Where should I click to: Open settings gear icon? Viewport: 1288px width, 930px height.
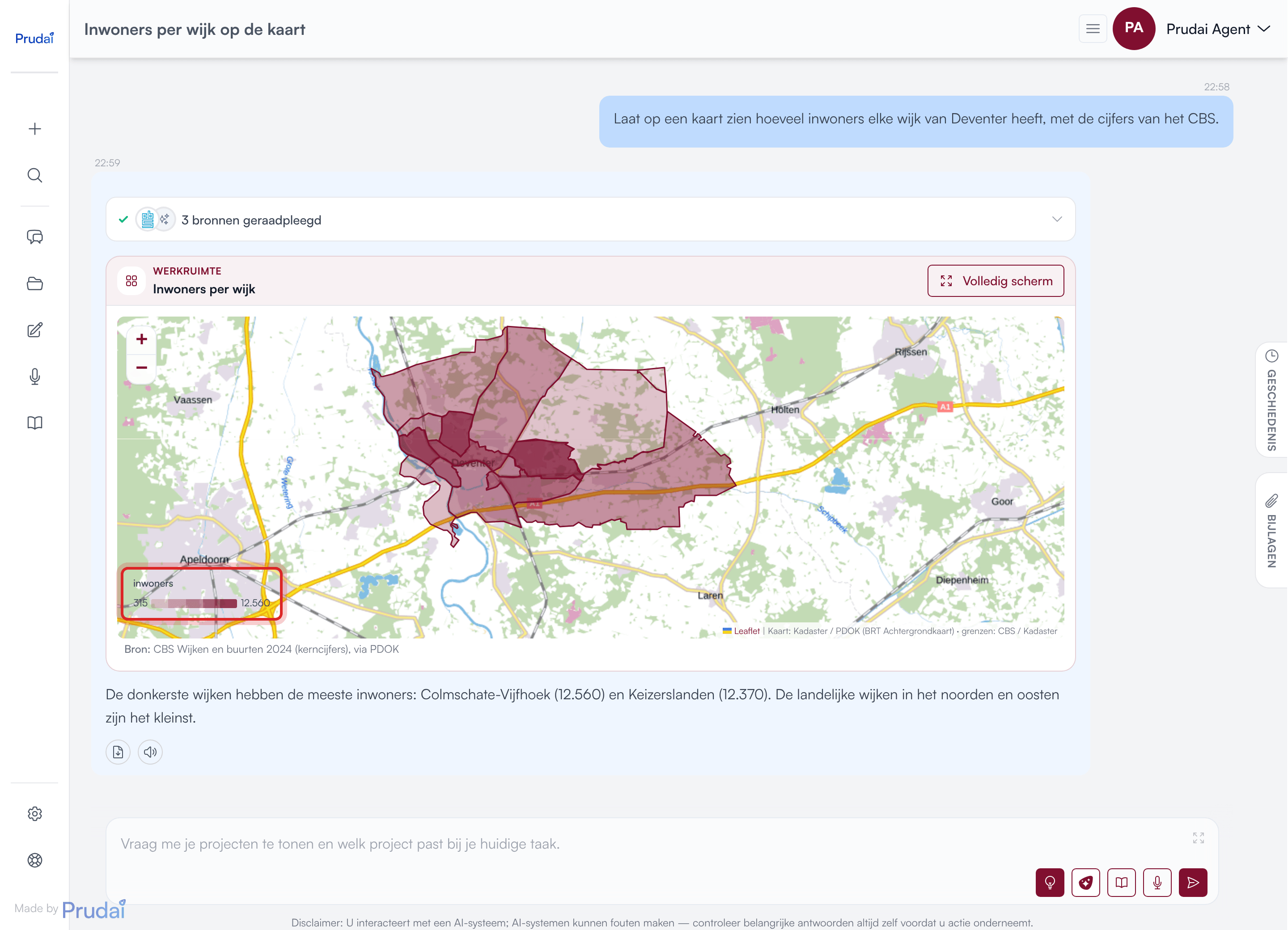pyautogui.click(x=34, y=814)
